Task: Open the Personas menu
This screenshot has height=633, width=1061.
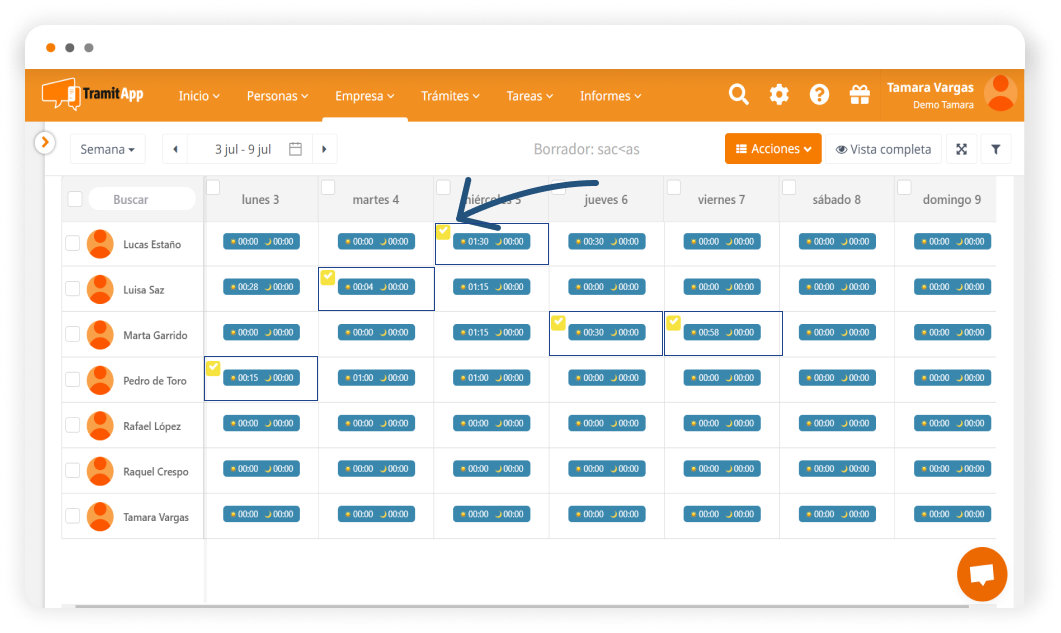Action: pos(277,96)
